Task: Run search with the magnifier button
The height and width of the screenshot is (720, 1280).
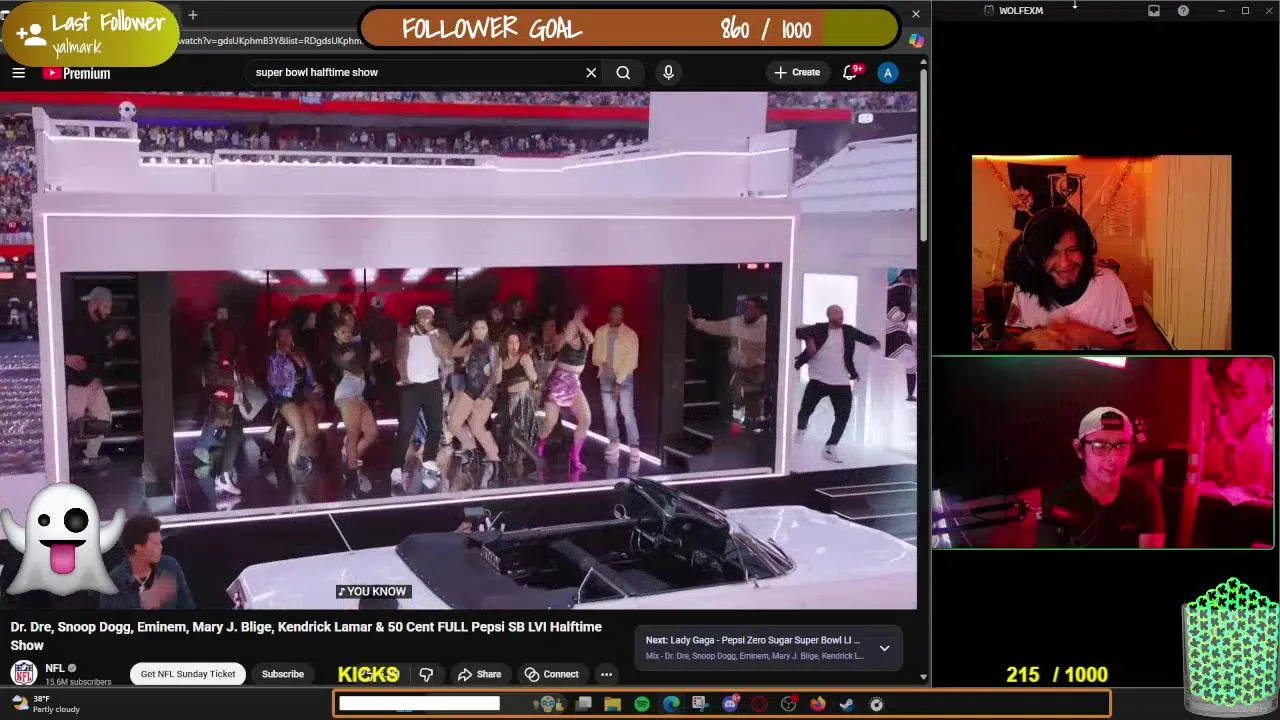Action: [623, 72]
